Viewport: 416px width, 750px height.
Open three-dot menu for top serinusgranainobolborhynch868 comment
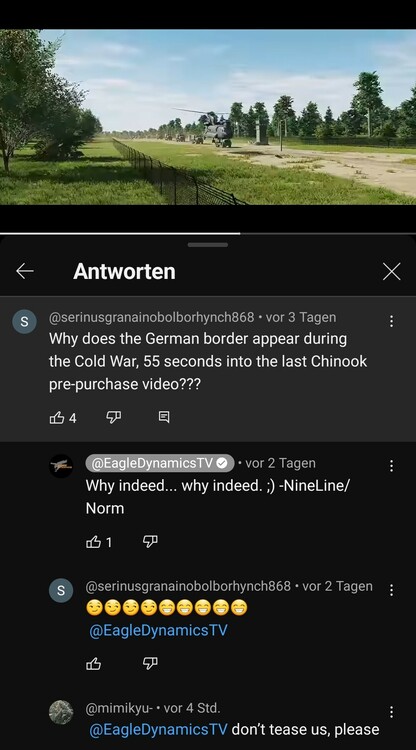392,321
